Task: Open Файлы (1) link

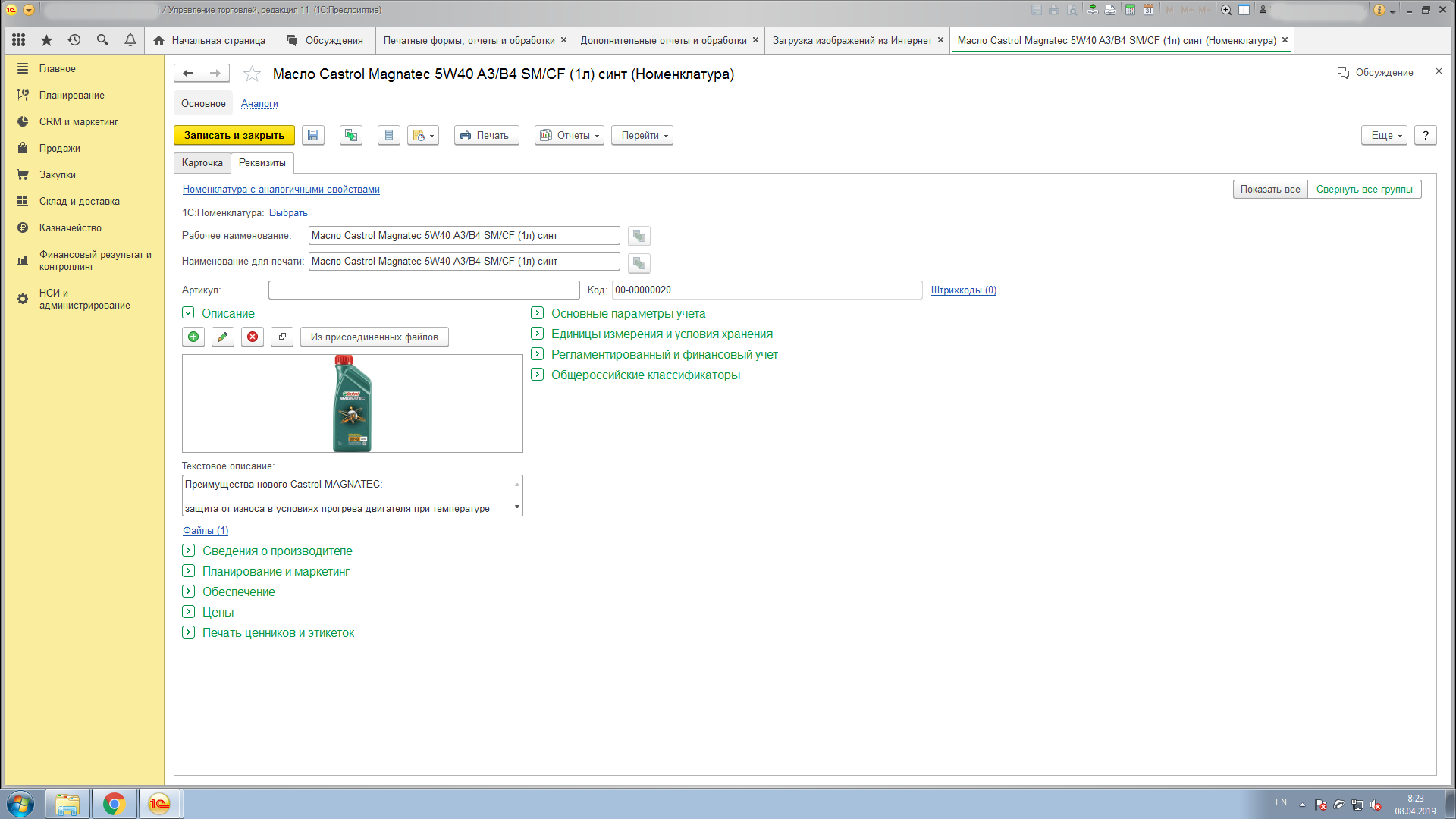Action: point(206,531)
